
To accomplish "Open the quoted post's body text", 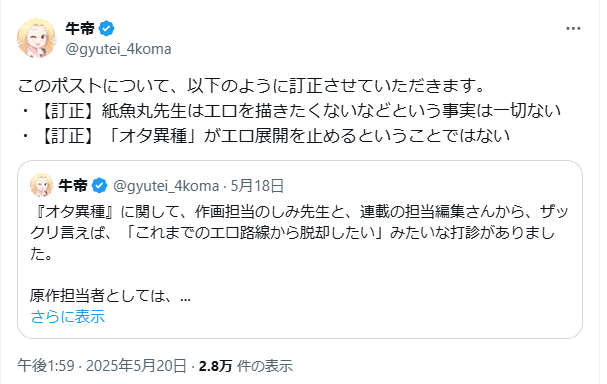I will point(299,233).
